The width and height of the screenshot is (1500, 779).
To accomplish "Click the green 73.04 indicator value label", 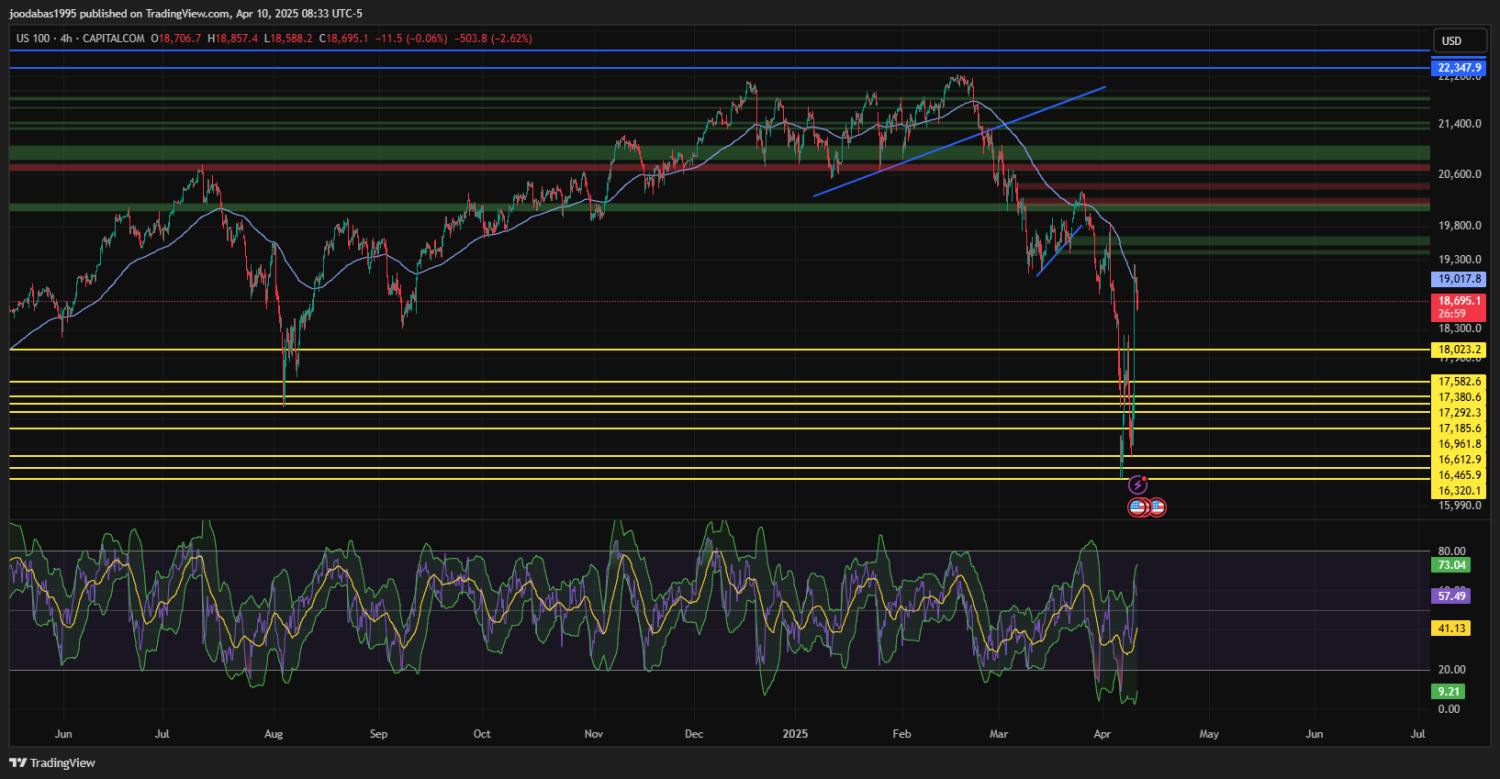I will [x=1451, y=566].
